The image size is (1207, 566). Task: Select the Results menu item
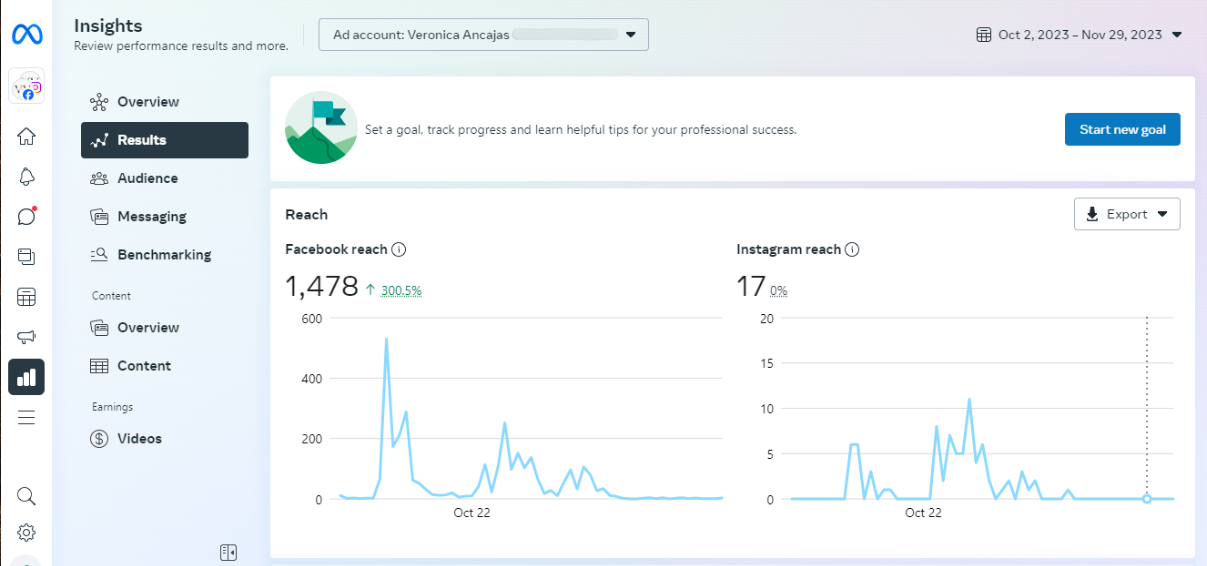click(165, 140)
